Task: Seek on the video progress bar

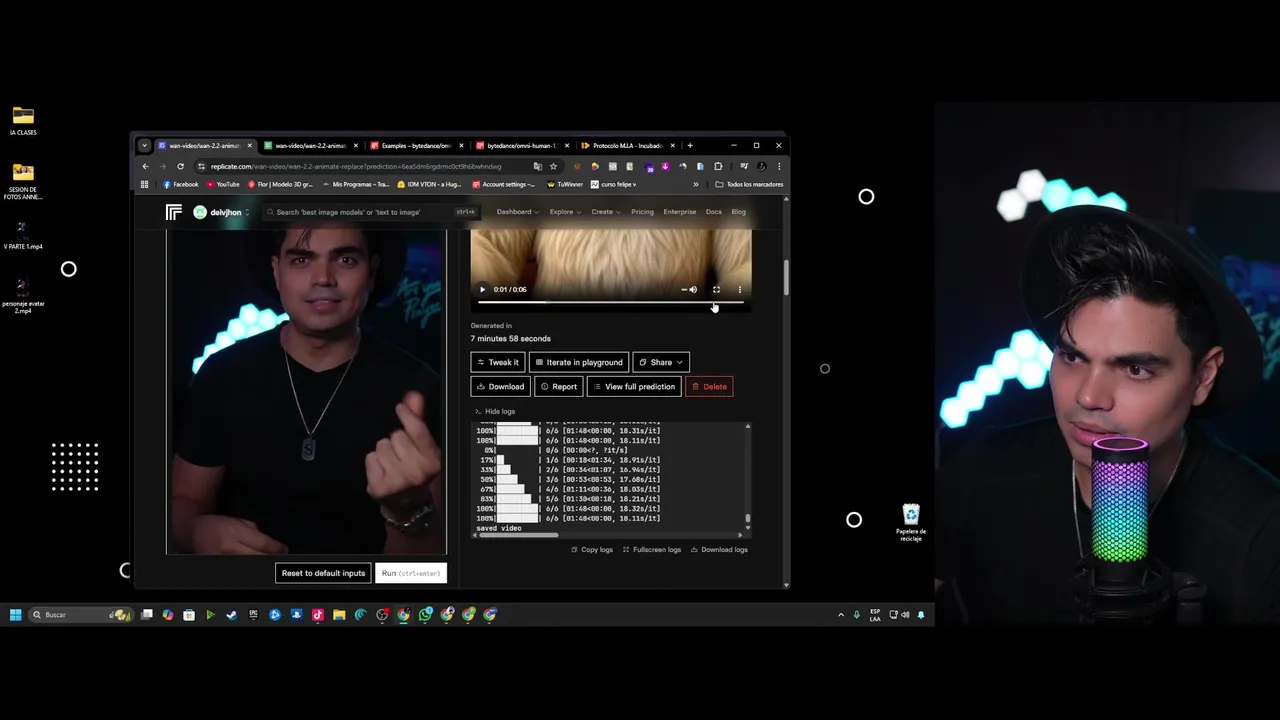Action: [610, 301]
